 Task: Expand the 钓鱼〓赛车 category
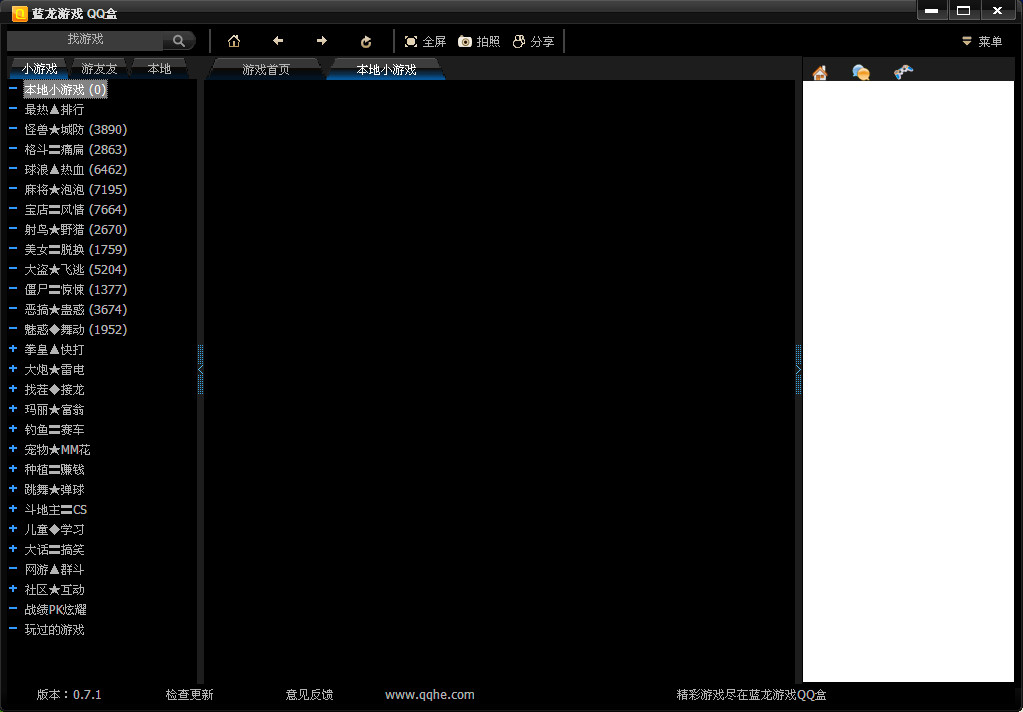pos(12,429)
